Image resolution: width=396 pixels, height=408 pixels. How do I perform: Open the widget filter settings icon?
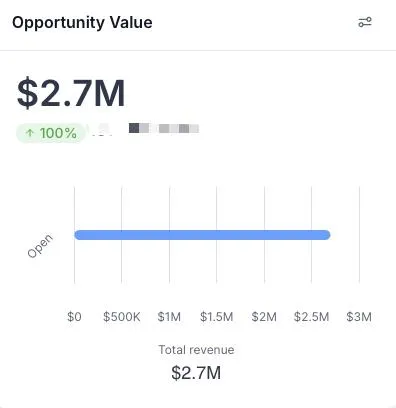tap(365, 22)
